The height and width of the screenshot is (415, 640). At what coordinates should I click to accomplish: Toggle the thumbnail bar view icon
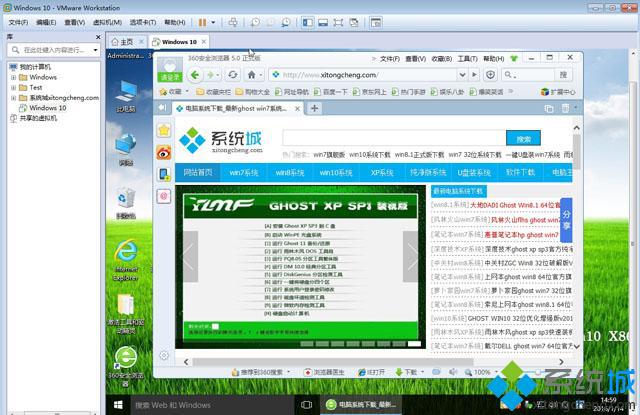click(x=323, y=22)
